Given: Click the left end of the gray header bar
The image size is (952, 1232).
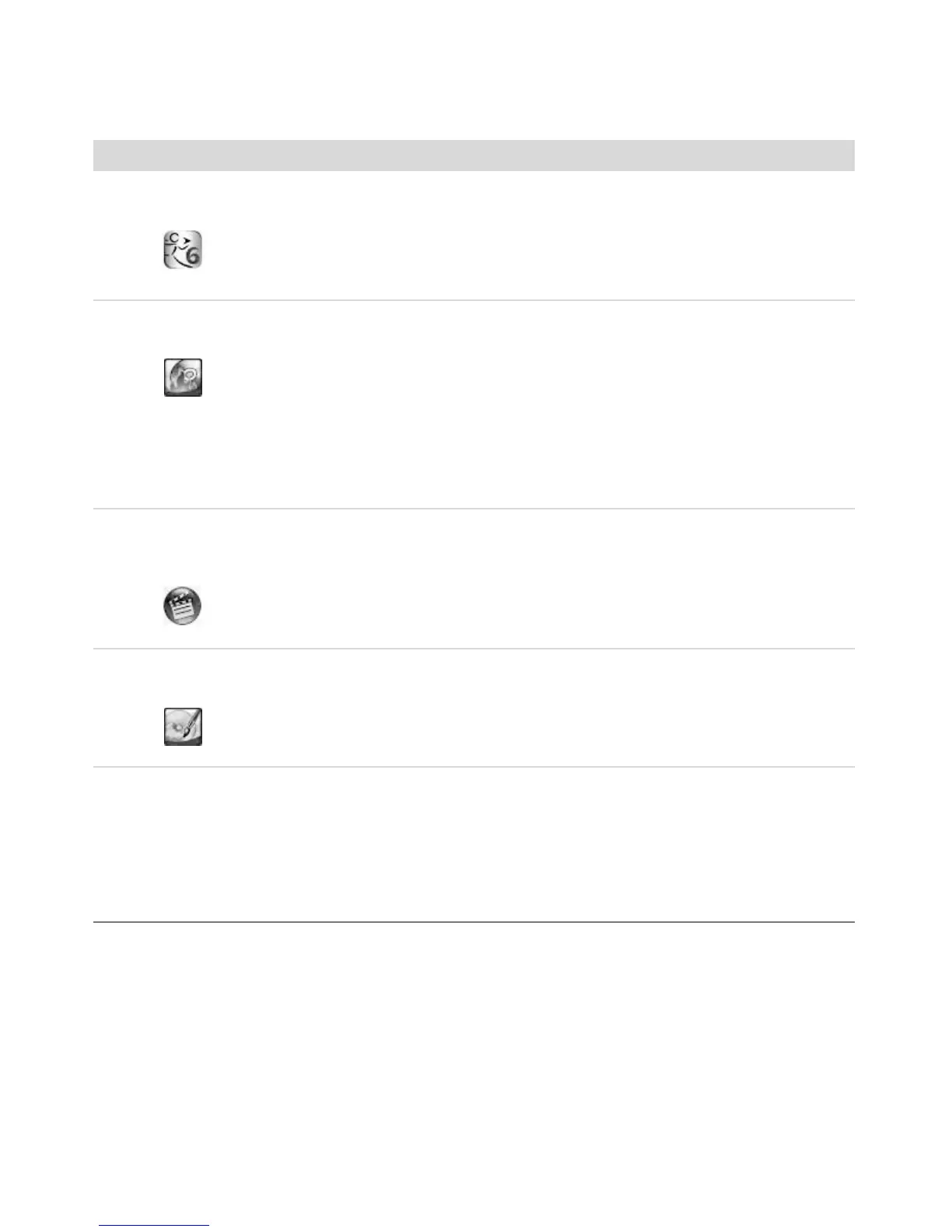Looking at the screenshot, I should [109, 155].
